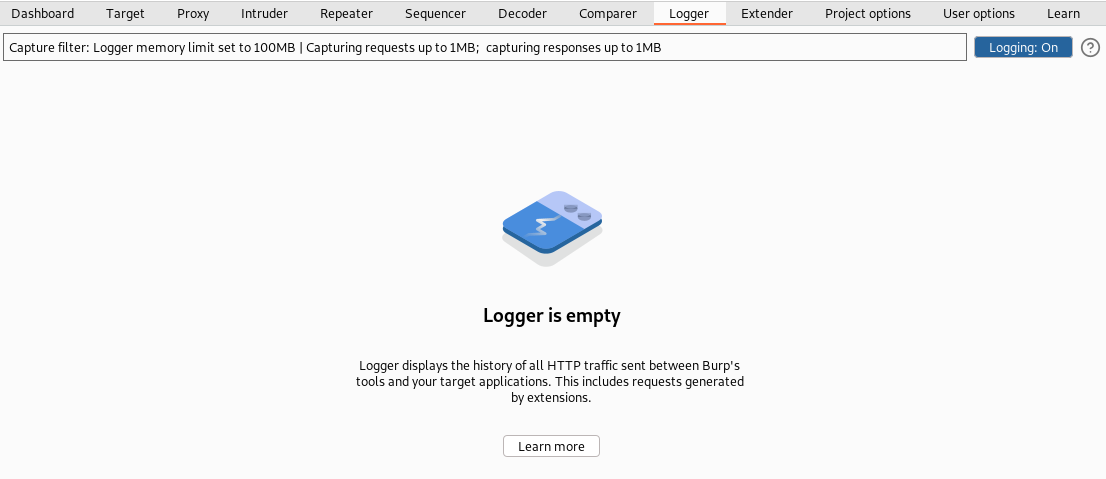Open the Sequencer tab
The height and width of the screenshot is (479, 1106).
(435, 13)
